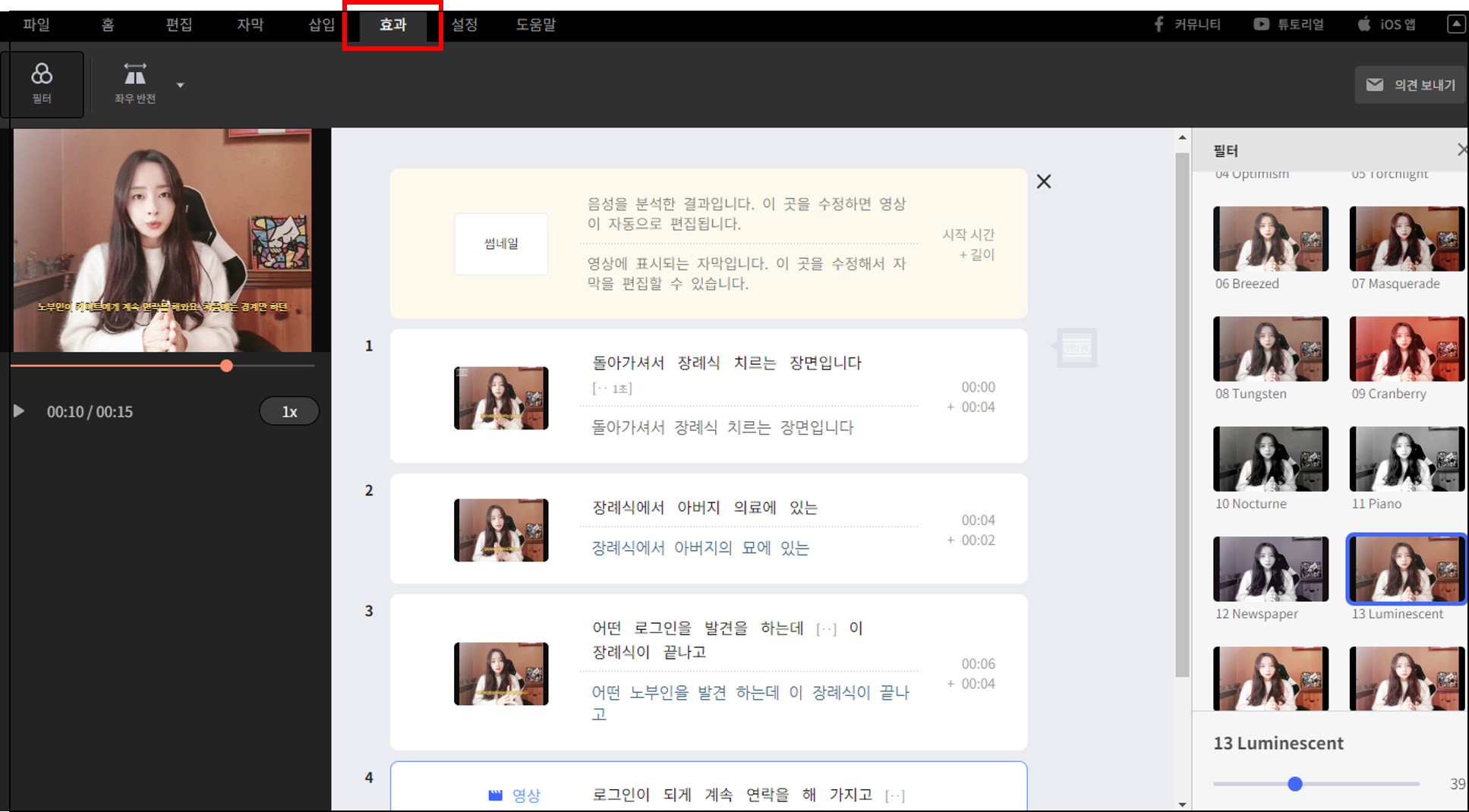Expand the dropdown arrow beside 좌우 반전
The image size is (1469, 812).
click(x=180, y=85)
